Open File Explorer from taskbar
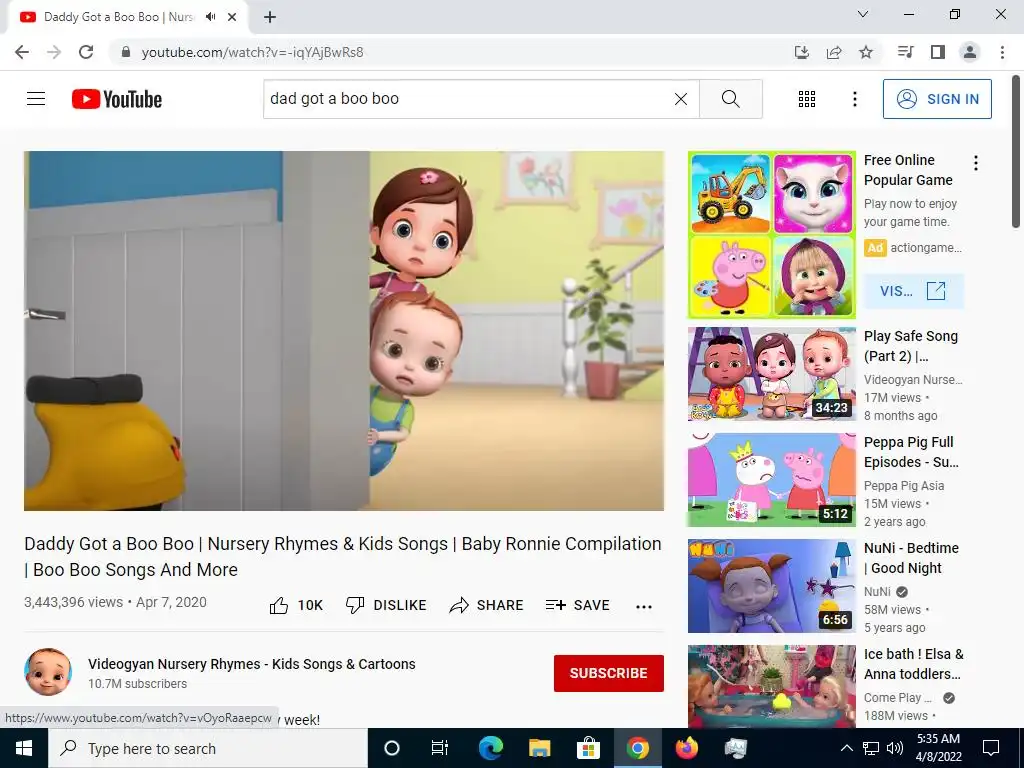 (539, 748)
